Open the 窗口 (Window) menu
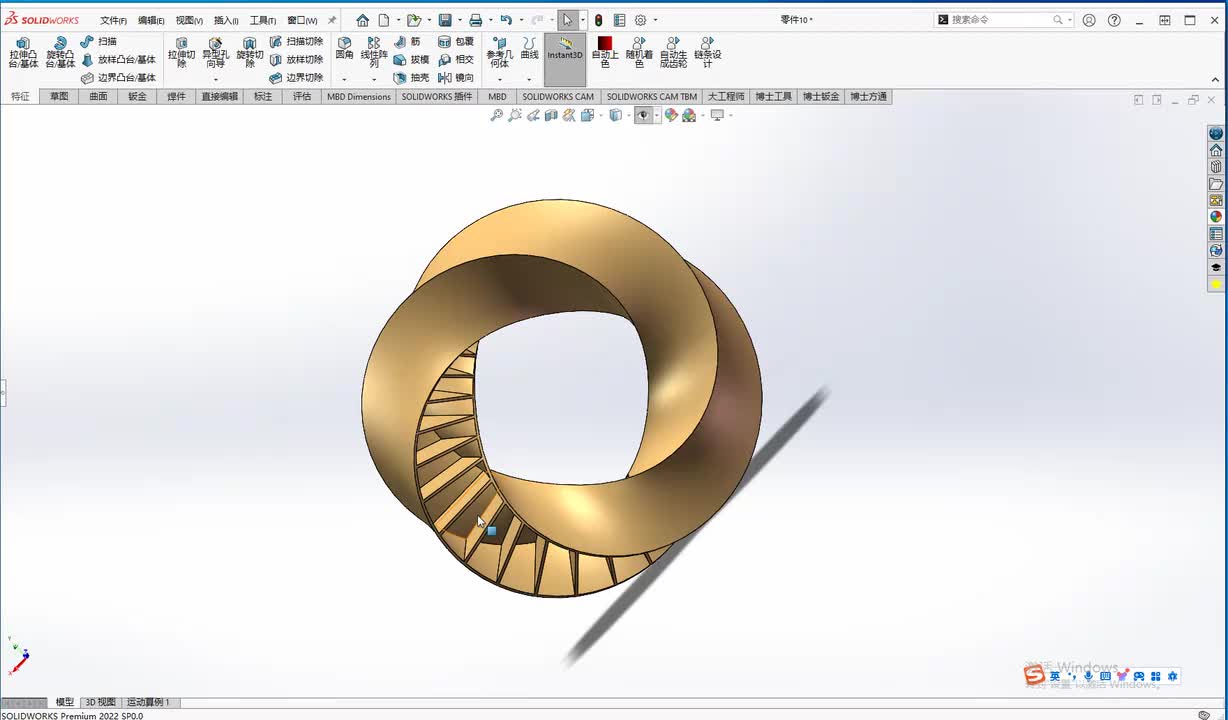The height and width of the screenshot is (720, 1228). (302, 20)
